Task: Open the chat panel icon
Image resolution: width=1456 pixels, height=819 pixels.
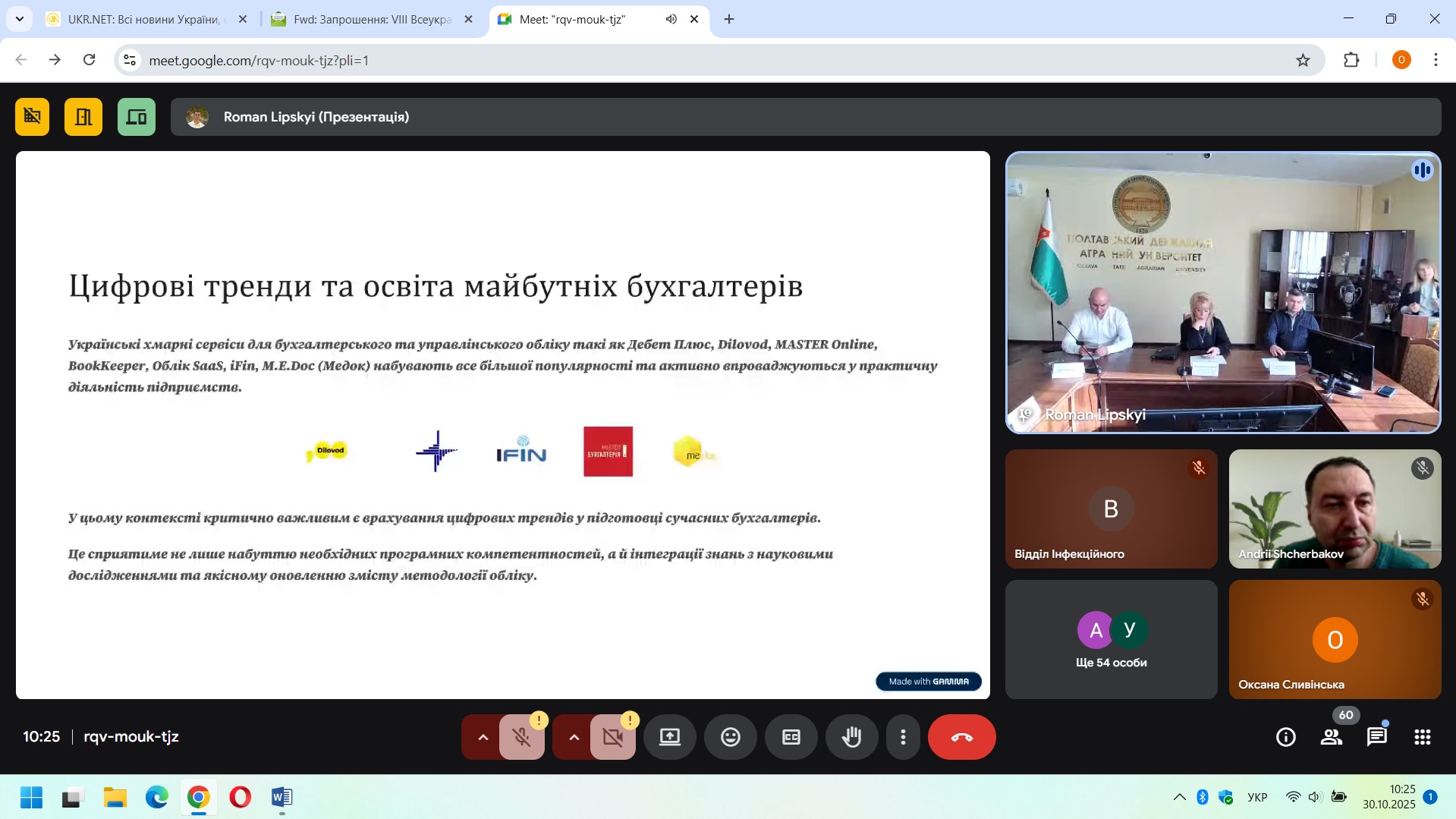Action: (1376, 737)
